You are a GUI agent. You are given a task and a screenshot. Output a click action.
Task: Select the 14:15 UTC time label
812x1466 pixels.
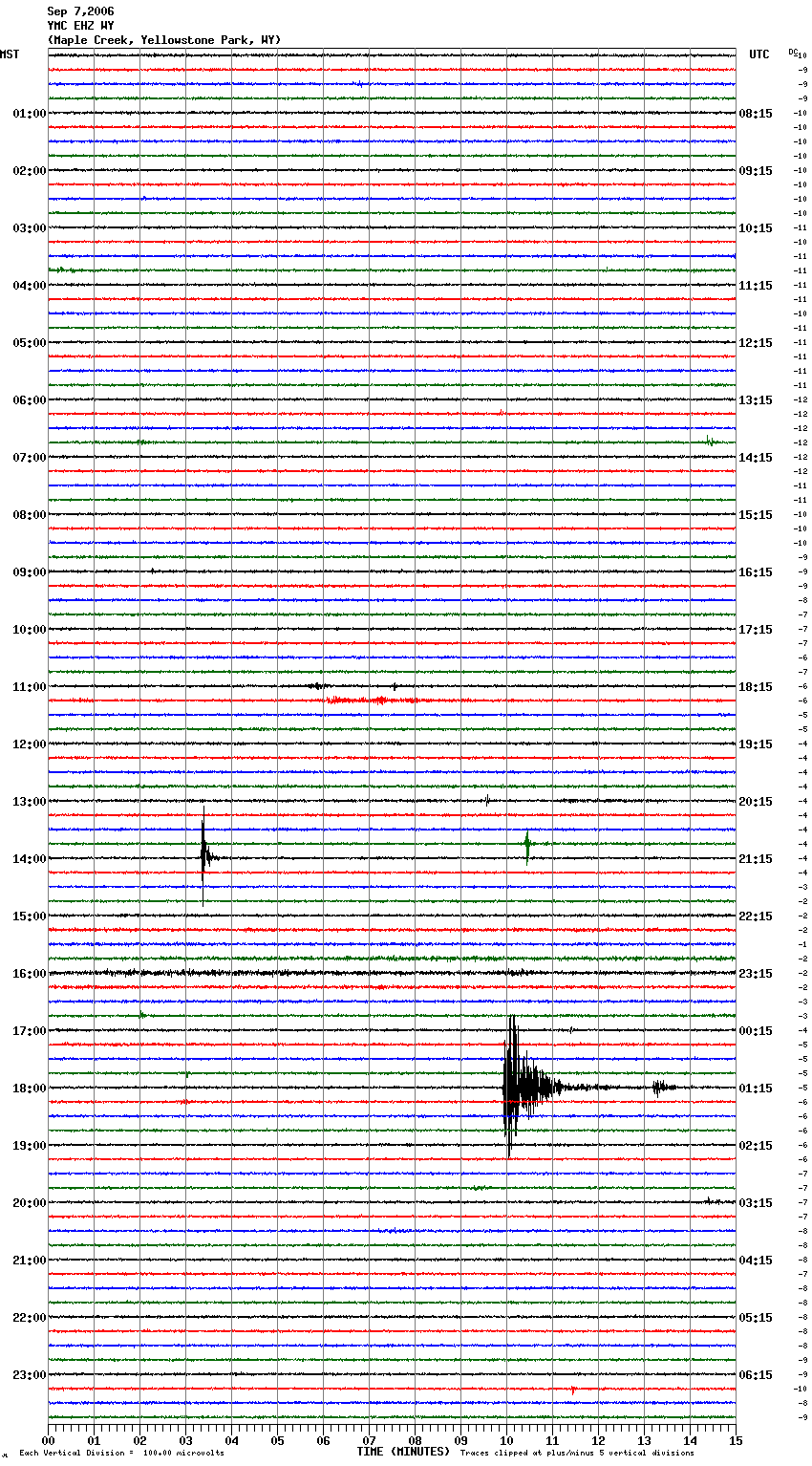point(756,458)
